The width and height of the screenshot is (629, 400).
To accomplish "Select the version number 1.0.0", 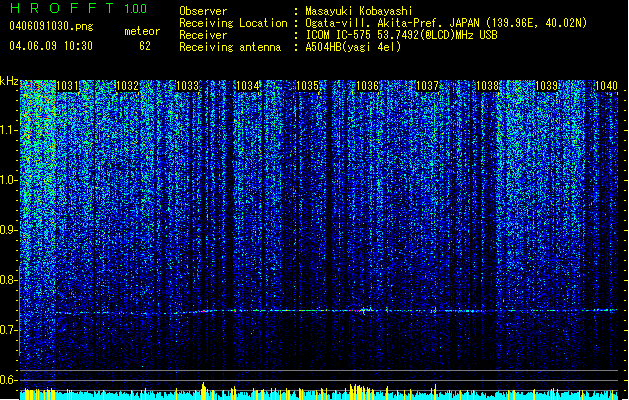I will [135, 9].
